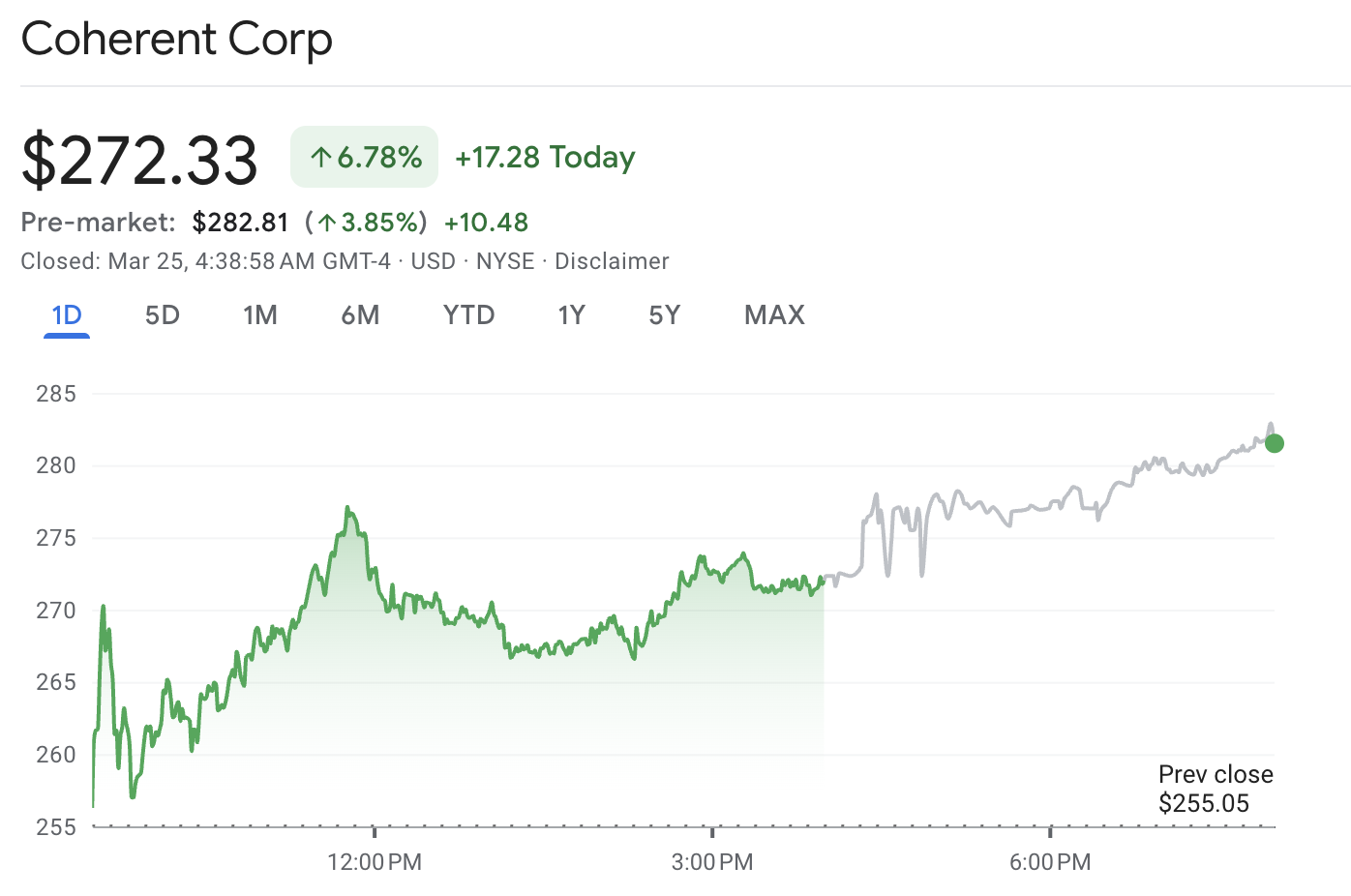This screenshot has height=896, width=1351.
Task: Click the Coherent Corp title
Action: pyautogui.click(x=176, y=39)
